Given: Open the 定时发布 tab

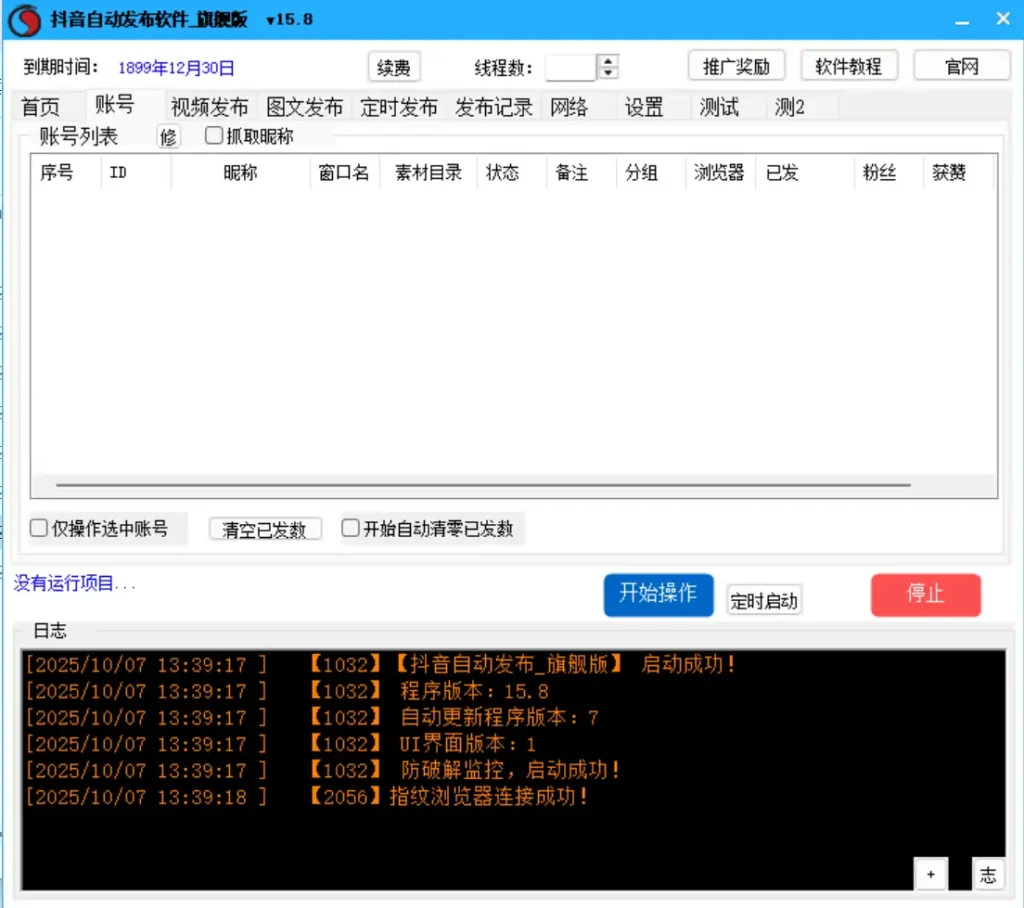Looking at the screenshot, I should 399,108.
